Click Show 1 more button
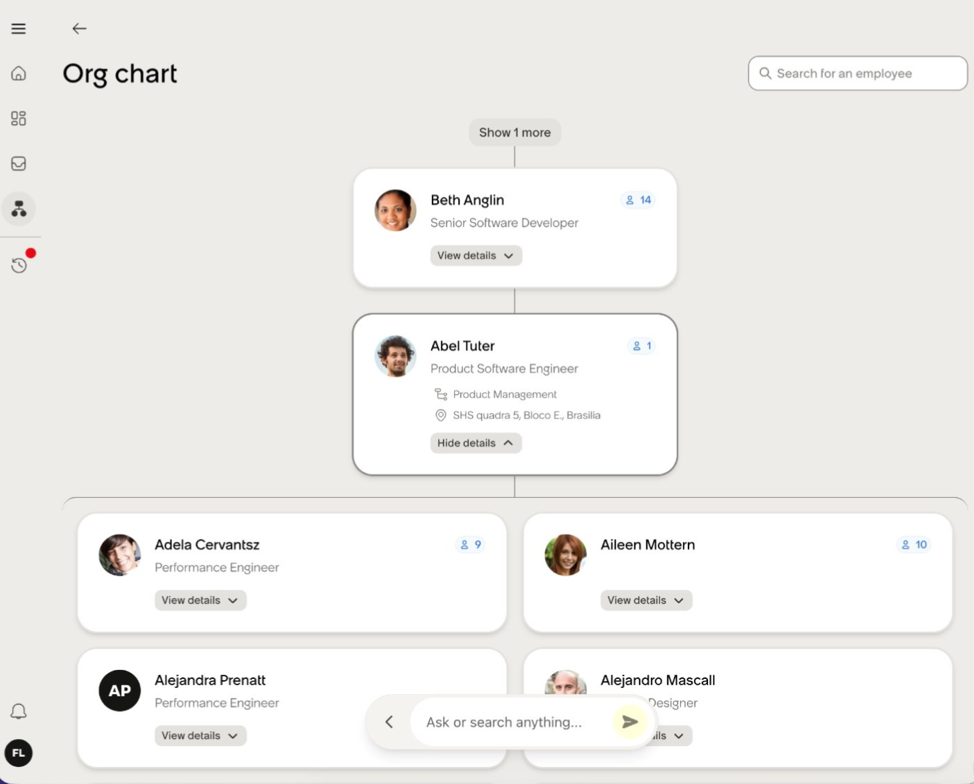 coord(515,132)
